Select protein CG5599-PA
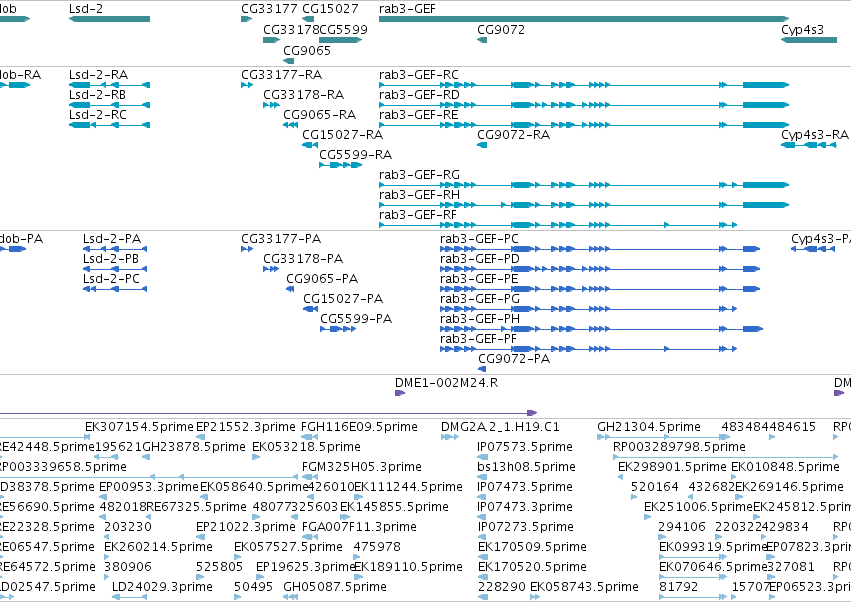 point(356,319)
